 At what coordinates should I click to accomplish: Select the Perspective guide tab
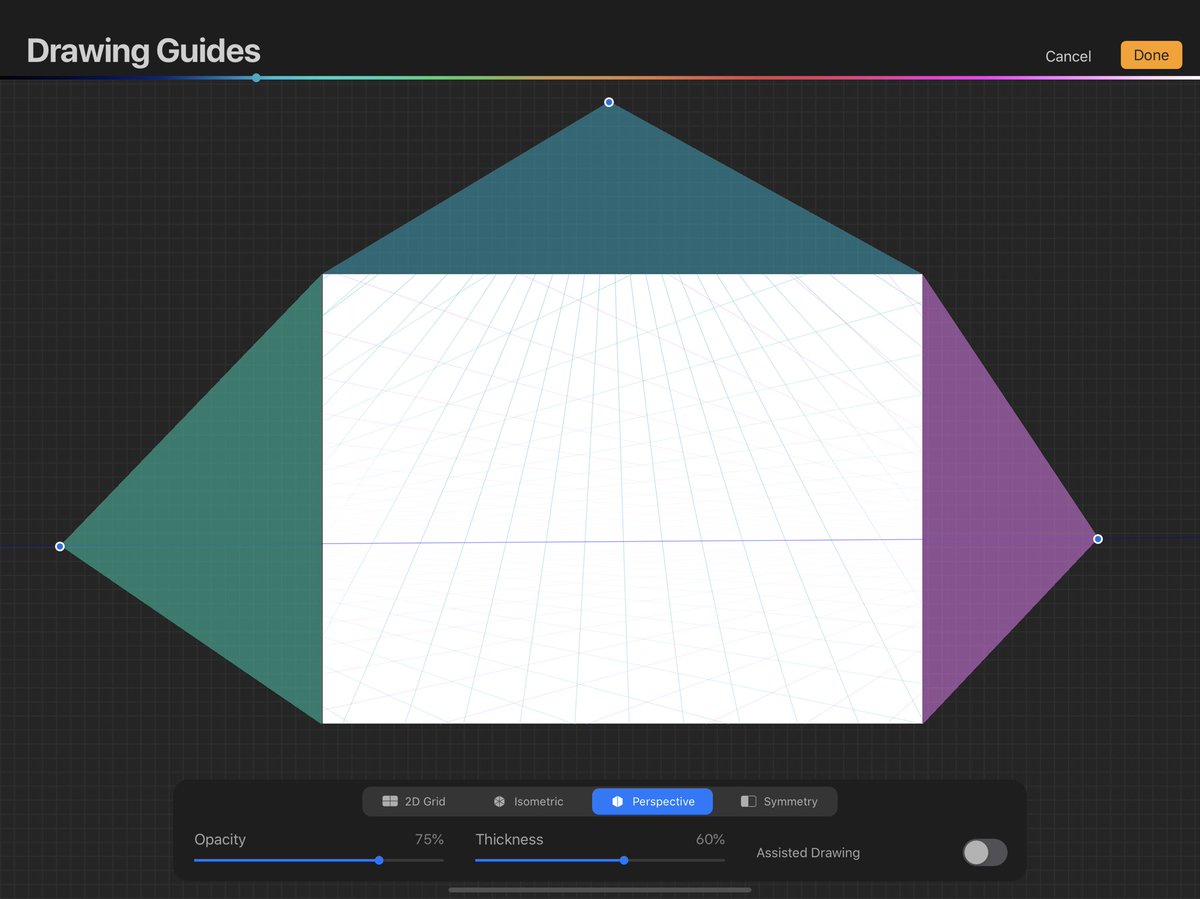pyautogui.click(x=652, y=802)
